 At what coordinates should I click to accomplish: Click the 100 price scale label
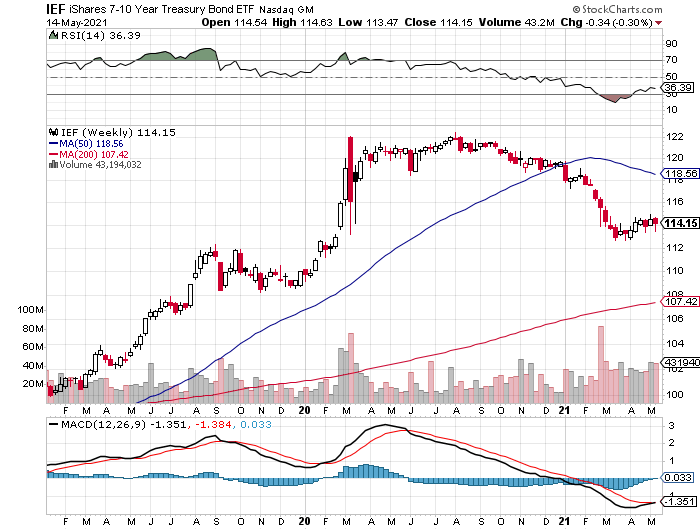(x=675, y=394)
